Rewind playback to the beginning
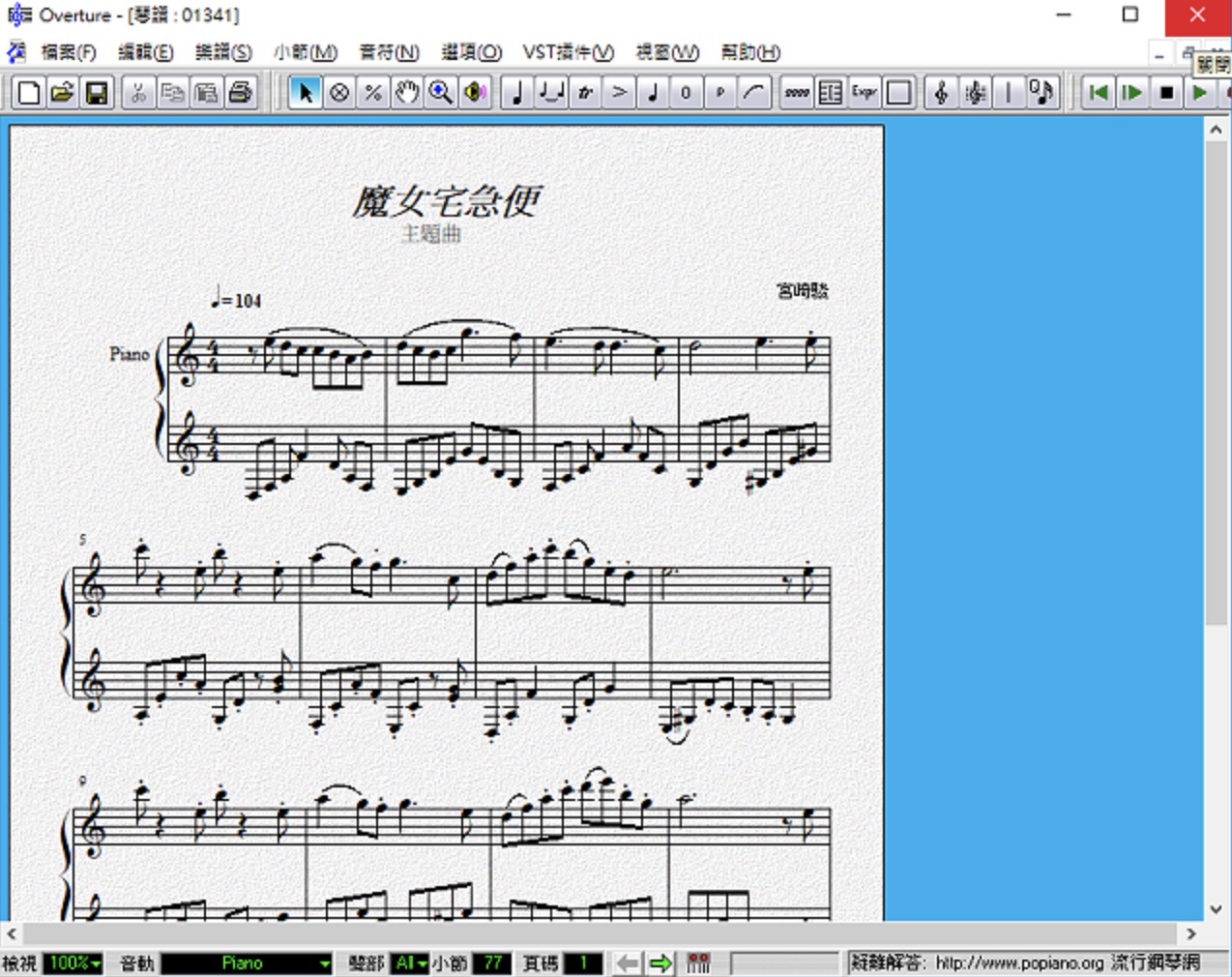Screen dimensions: 1232x977 tap(1098, 93)
